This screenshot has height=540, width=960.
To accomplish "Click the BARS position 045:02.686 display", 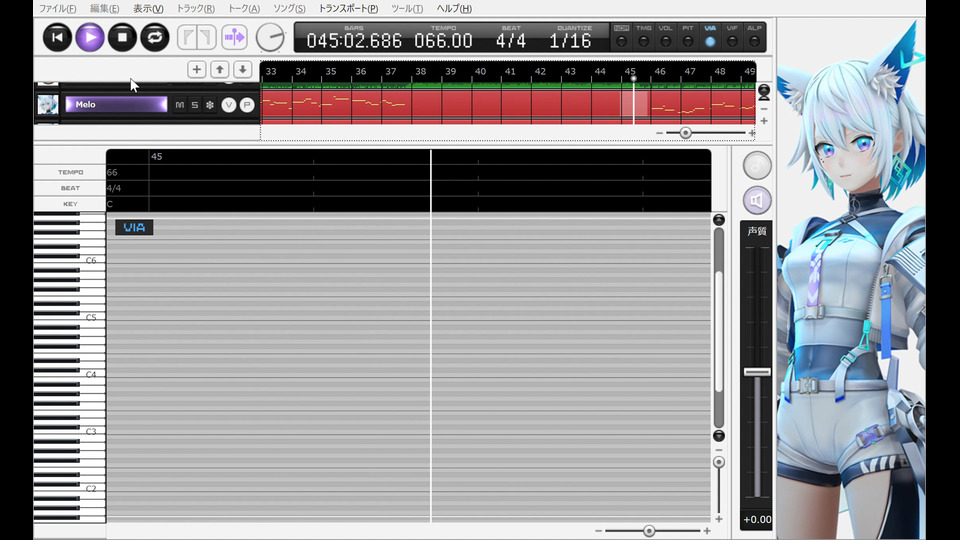I will click(354, 41).
